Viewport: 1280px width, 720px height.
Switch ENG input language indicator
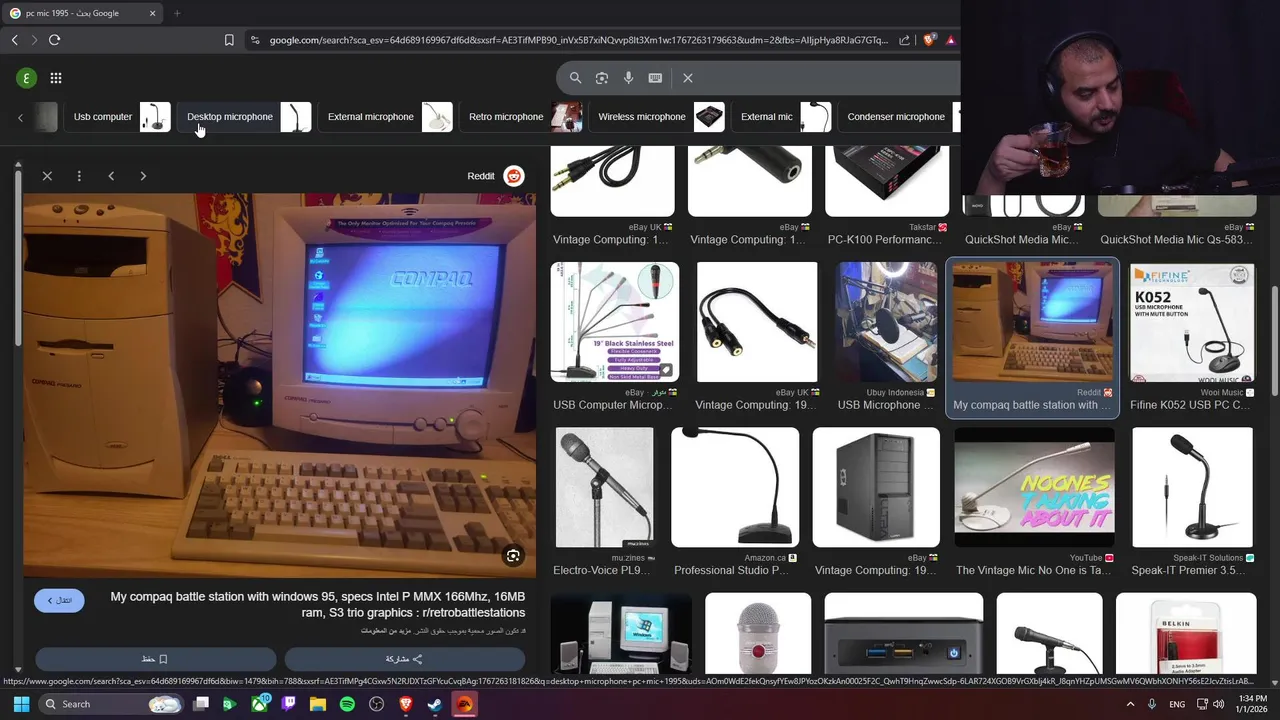[x=1177, y=704]
